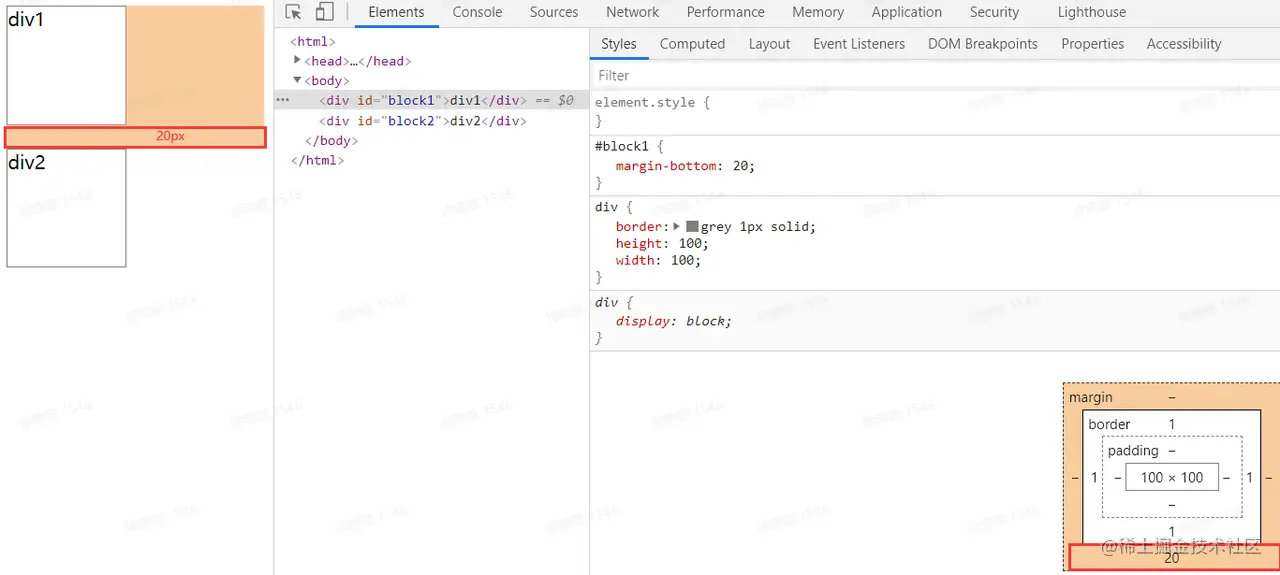Open the Memory tab

tap(818, 12)
